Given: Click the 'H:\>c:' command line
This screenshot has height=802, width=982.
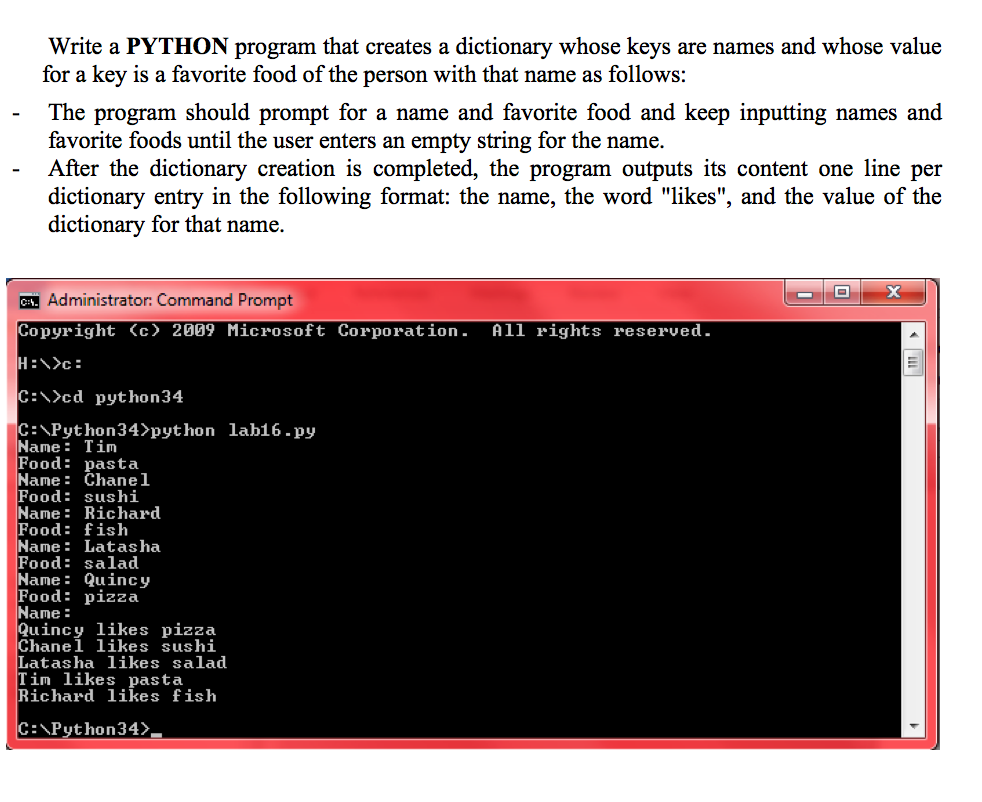Looking at the screenshot, I should tap(50, 364).
